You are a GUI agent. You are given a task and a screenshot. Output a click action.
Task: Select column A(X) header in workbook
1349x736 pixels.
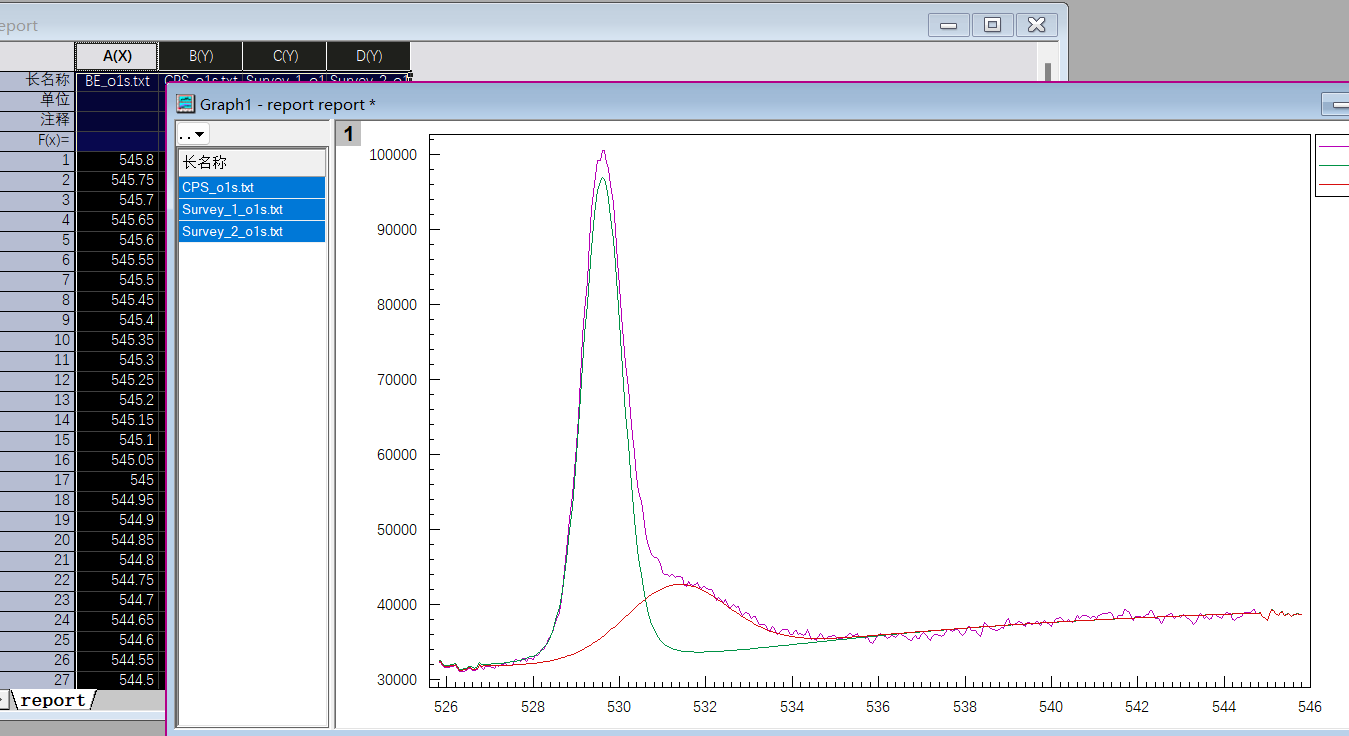pyautogui.click(x=117, y=56)
